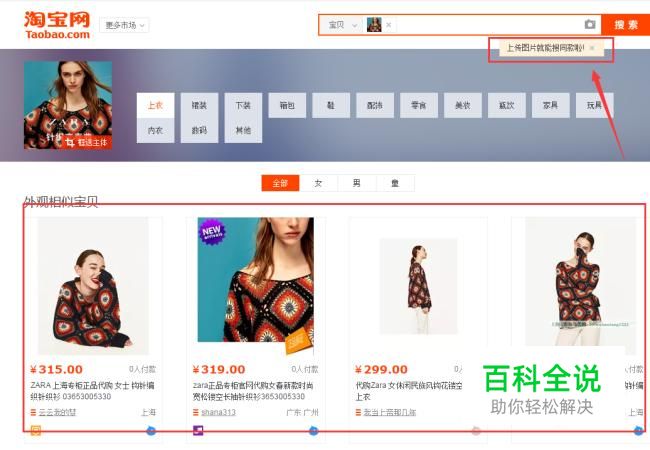Viewport: 650px width, 450px height.
Task: Visit the shana313 shop link
Action: click(218, 412)
